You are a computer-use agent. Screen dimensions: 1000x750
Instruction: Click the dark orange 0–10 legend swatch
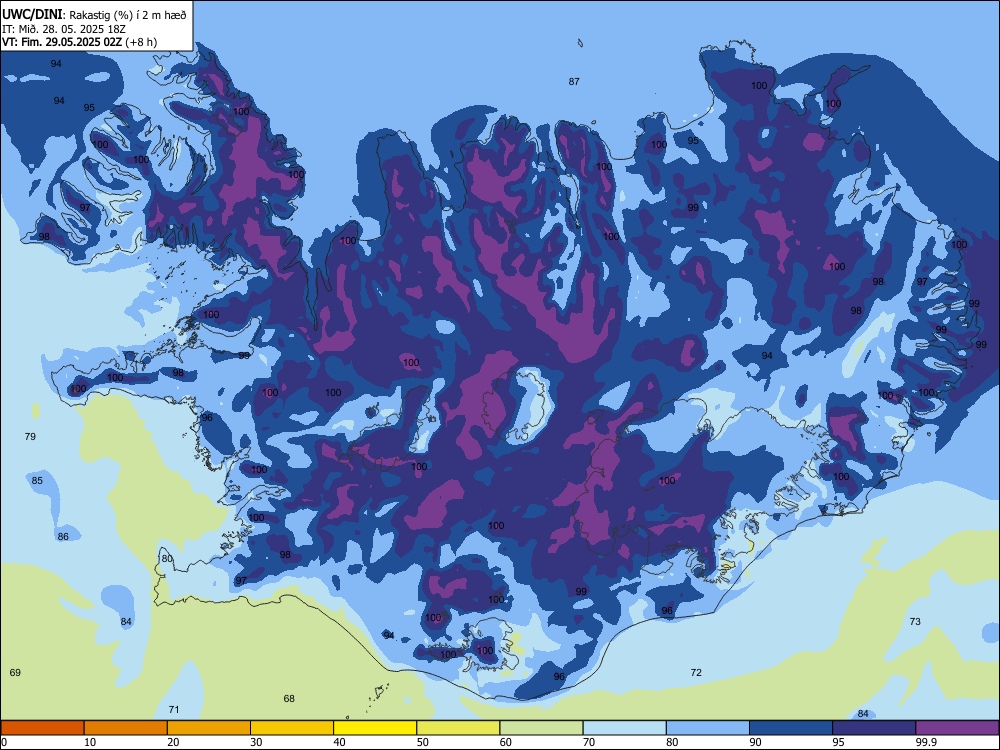click(42, 728)
